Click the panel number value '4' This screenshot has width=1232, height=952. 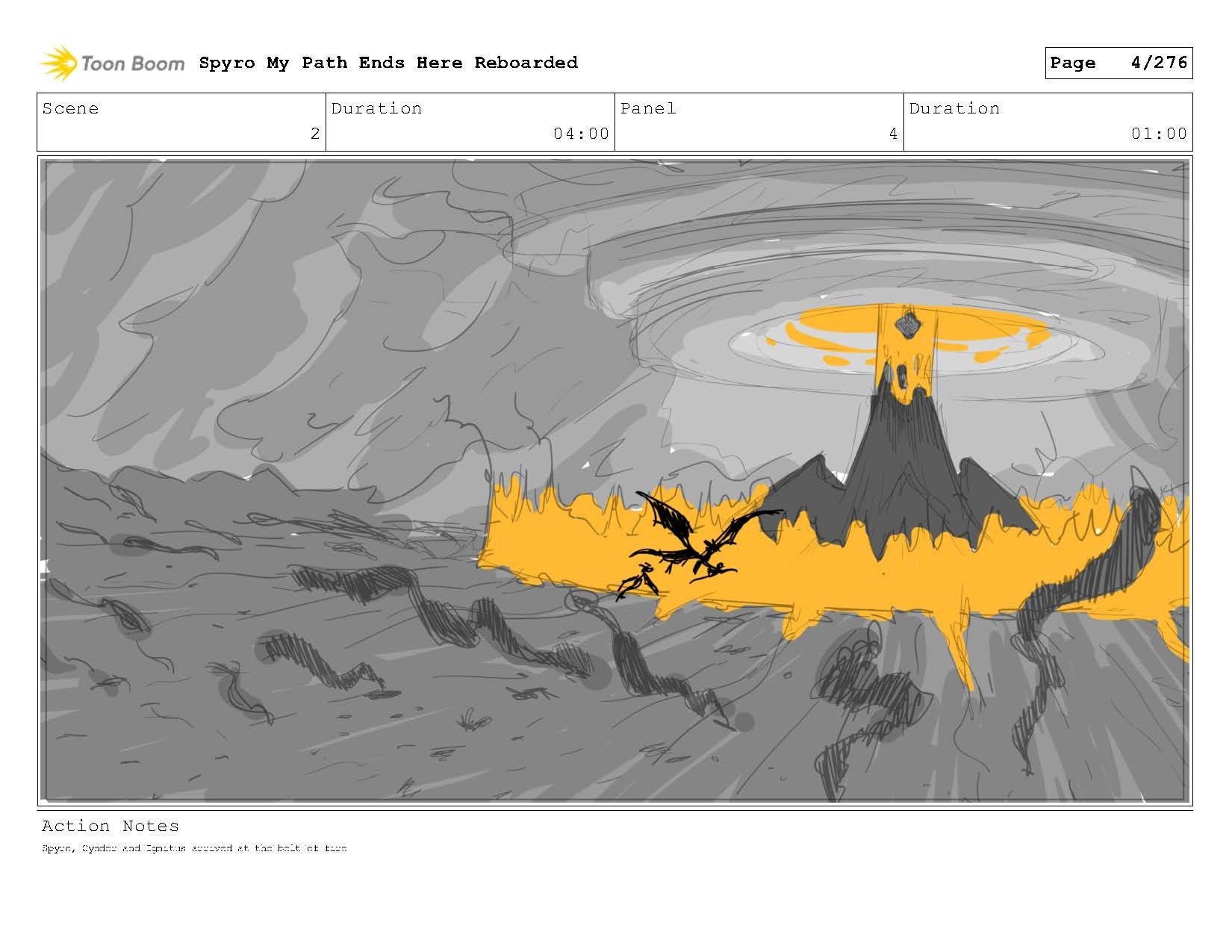[893, 134]
